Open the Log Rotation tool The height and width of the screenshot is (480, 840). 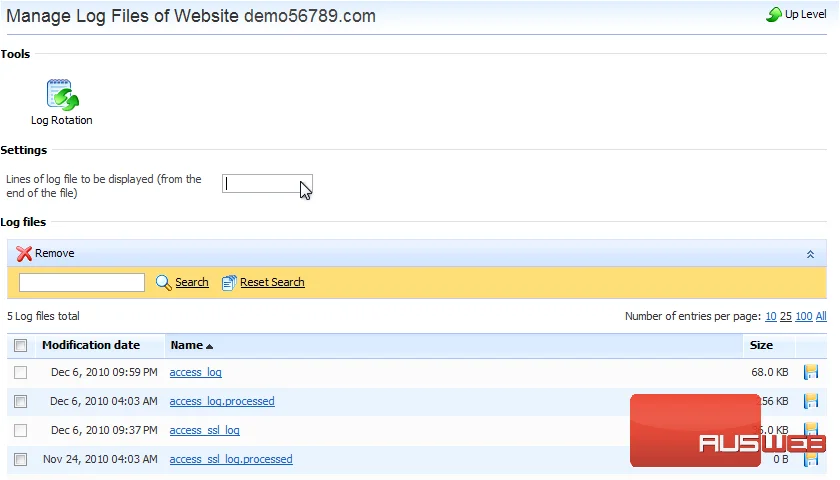[x=62, y=102]
